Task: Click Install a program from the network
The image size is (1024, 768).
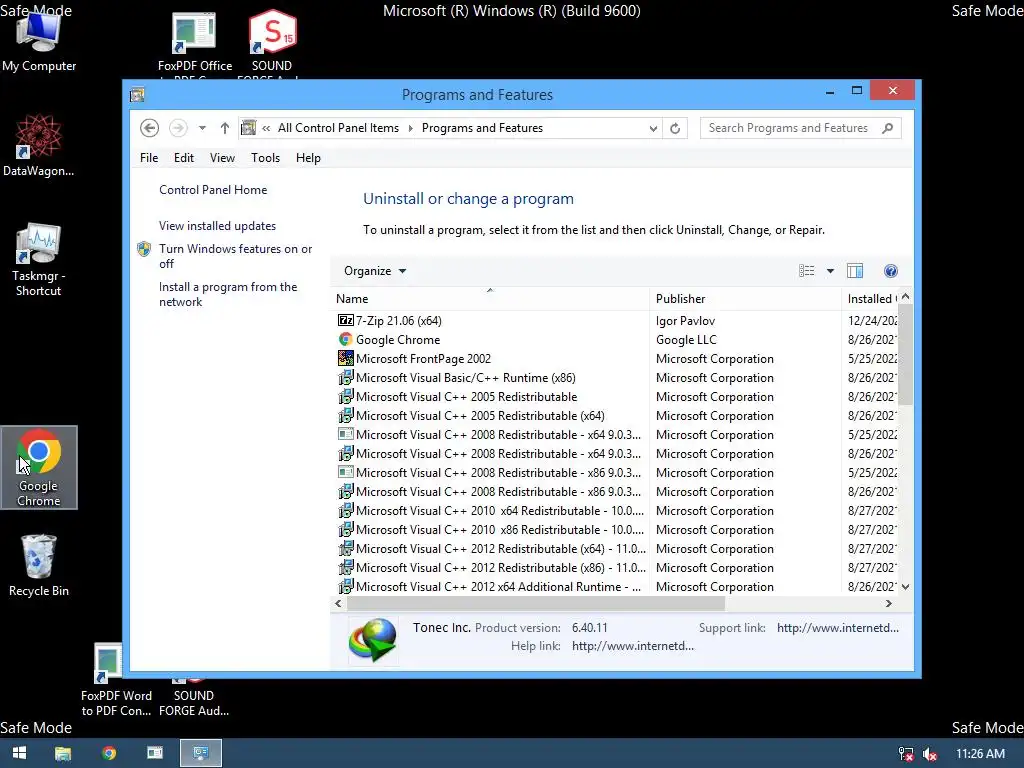Action: (228, 295)
